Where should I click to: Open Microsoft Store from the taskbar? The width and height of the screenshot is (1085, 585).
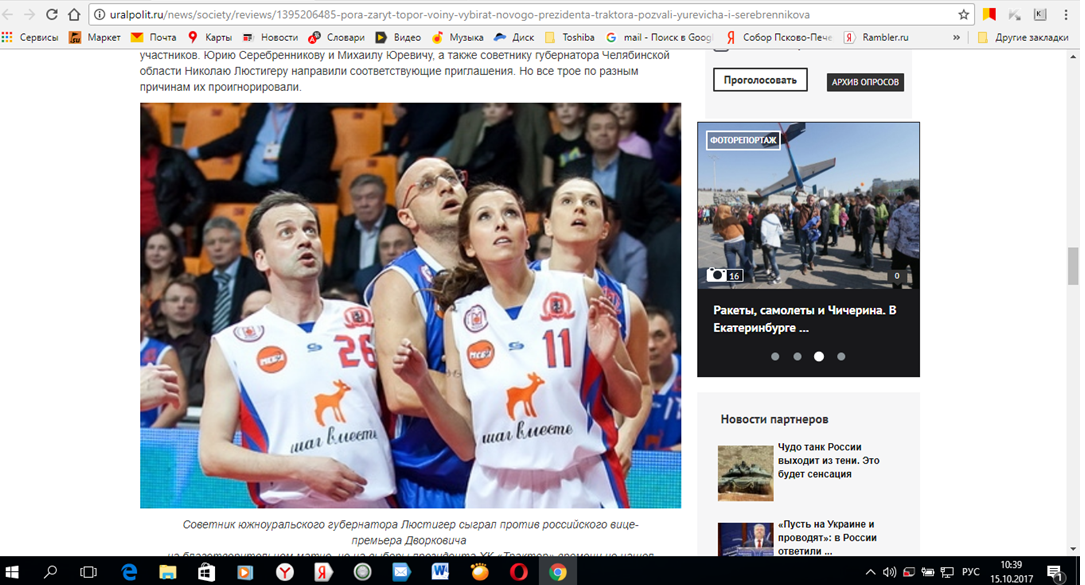click(207, 572)
